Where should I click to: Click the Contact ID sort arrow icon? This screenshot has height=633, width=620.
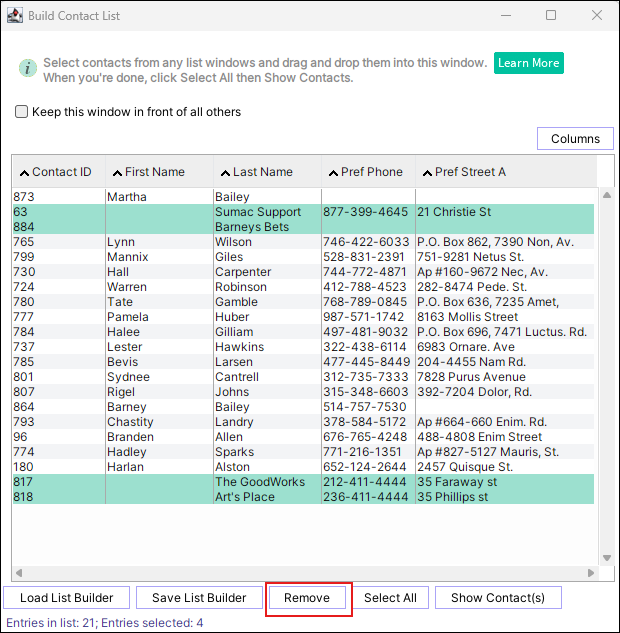click(x=25, y=173)
